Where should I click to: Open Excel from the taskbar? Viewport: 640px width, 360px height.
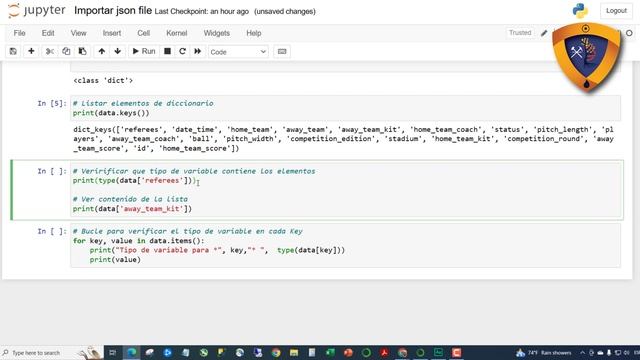(x=330, y=353)
